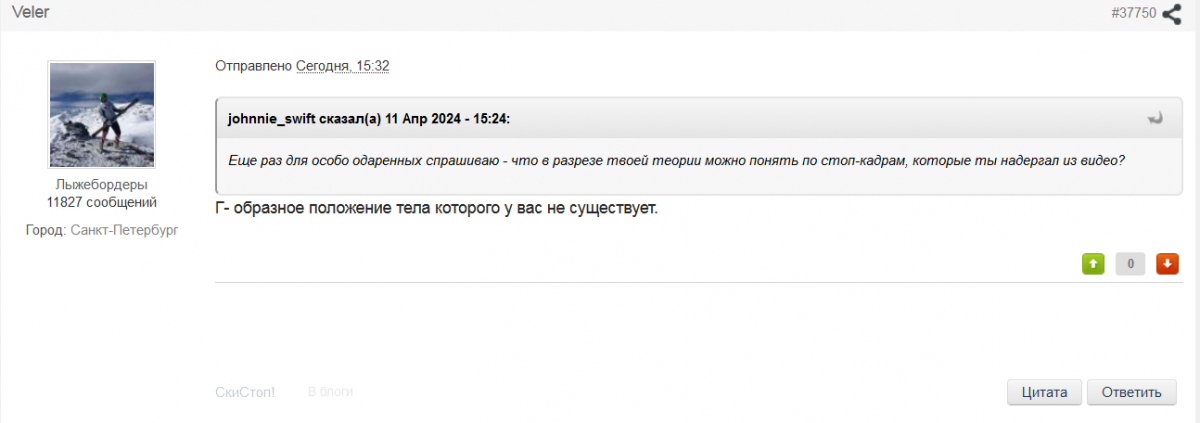View Veler's avatar photo
The image size is (1200, 423).
click(x=101, y=114)
